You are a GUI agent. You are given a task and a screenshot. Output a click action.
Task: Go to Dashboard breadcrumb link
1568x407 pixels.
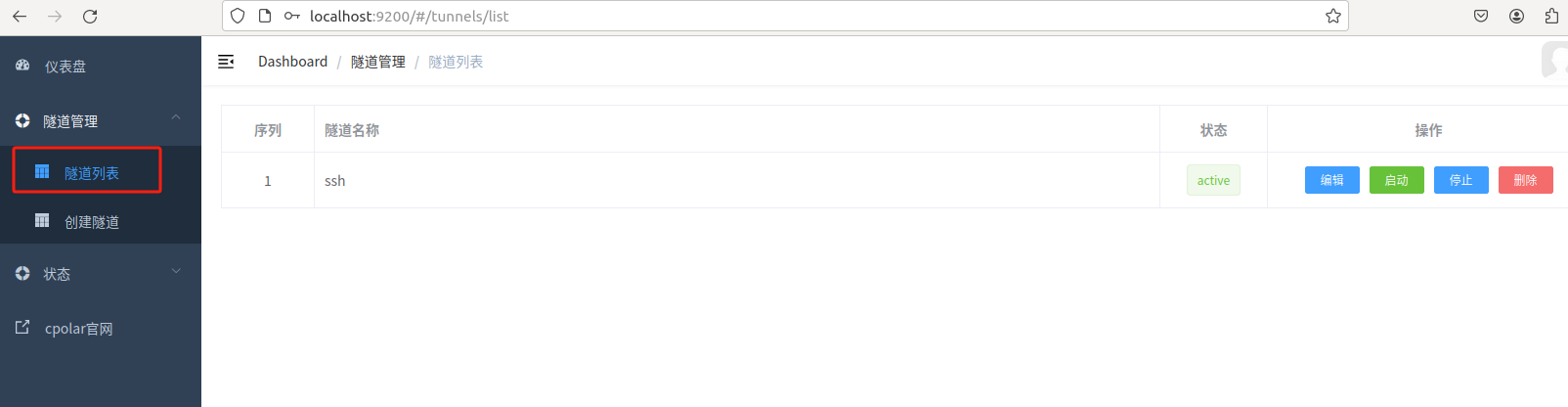click(292, 62)
